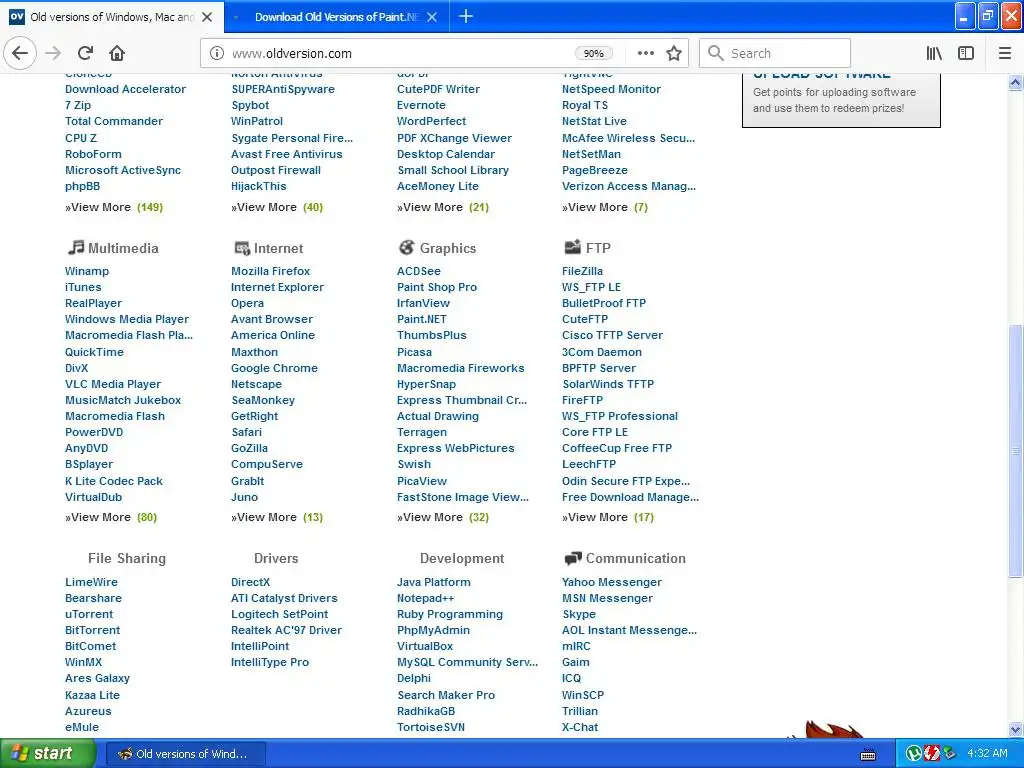
Task: Open the Winamp link
Action: tap(87, 271)
